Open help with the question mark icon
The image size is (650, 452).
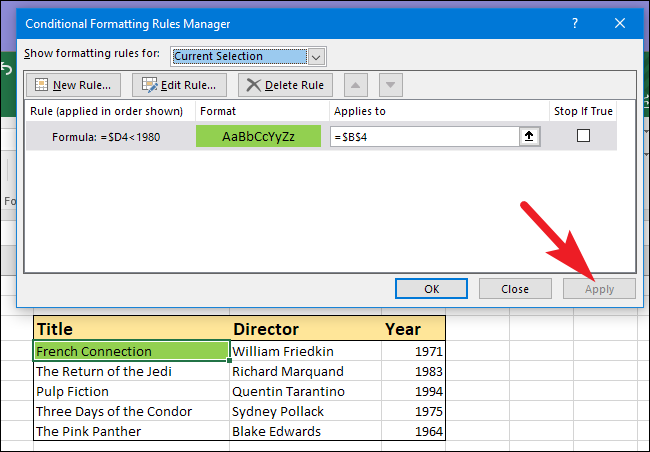575,23
